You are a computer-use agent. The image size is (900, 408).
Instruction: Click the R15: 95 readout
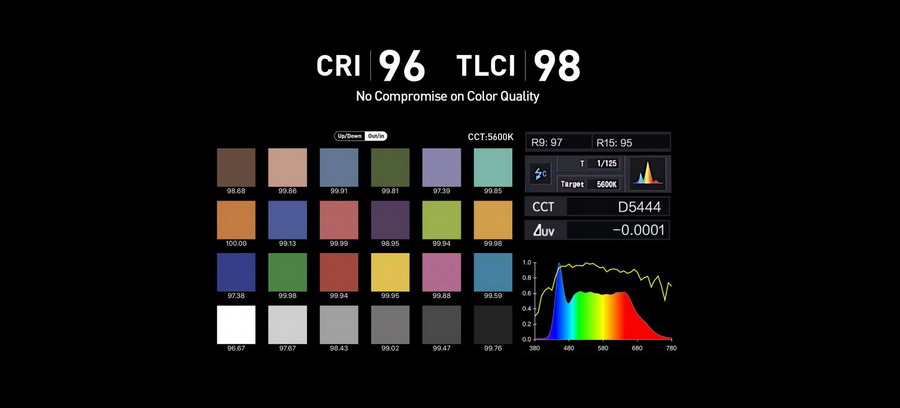click(x=630, y=142)
